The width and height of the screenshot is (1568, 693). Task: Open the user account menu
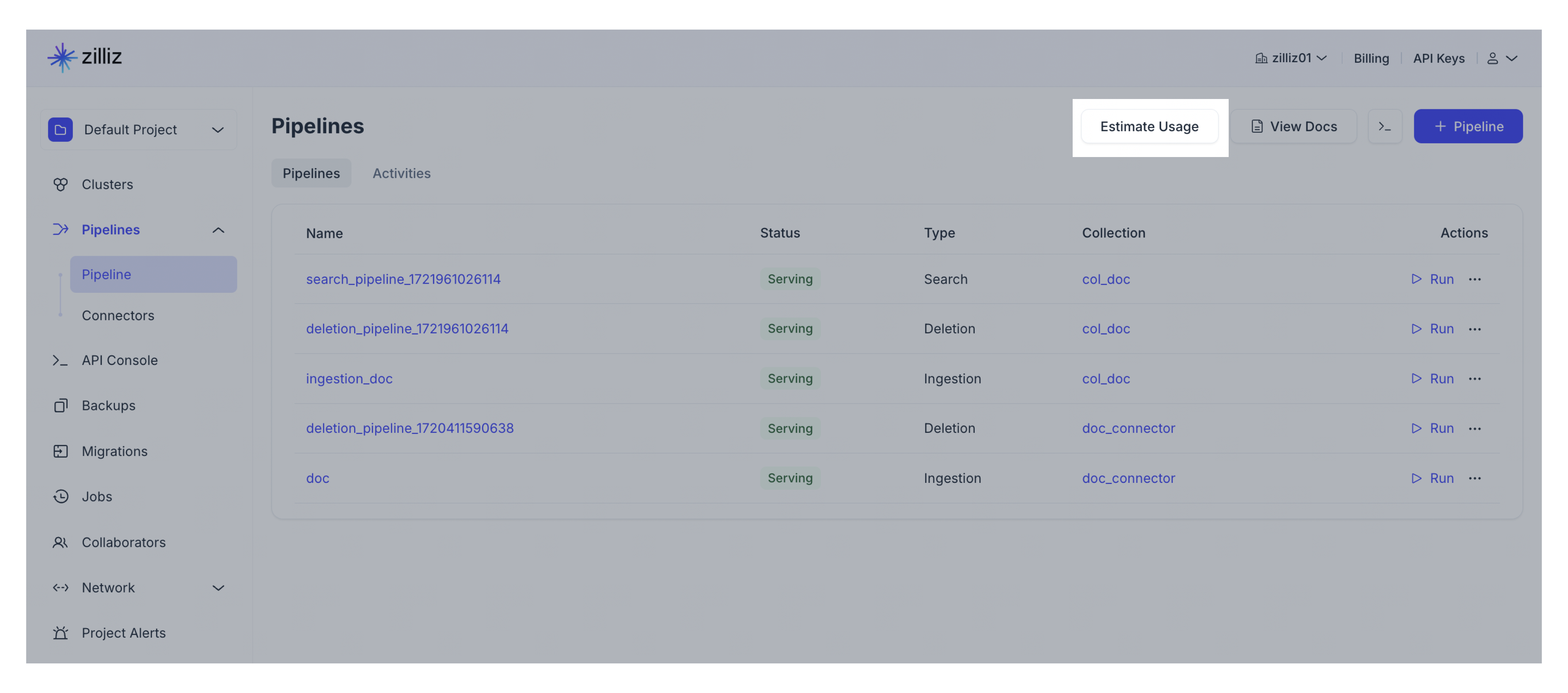[1502, 58]
